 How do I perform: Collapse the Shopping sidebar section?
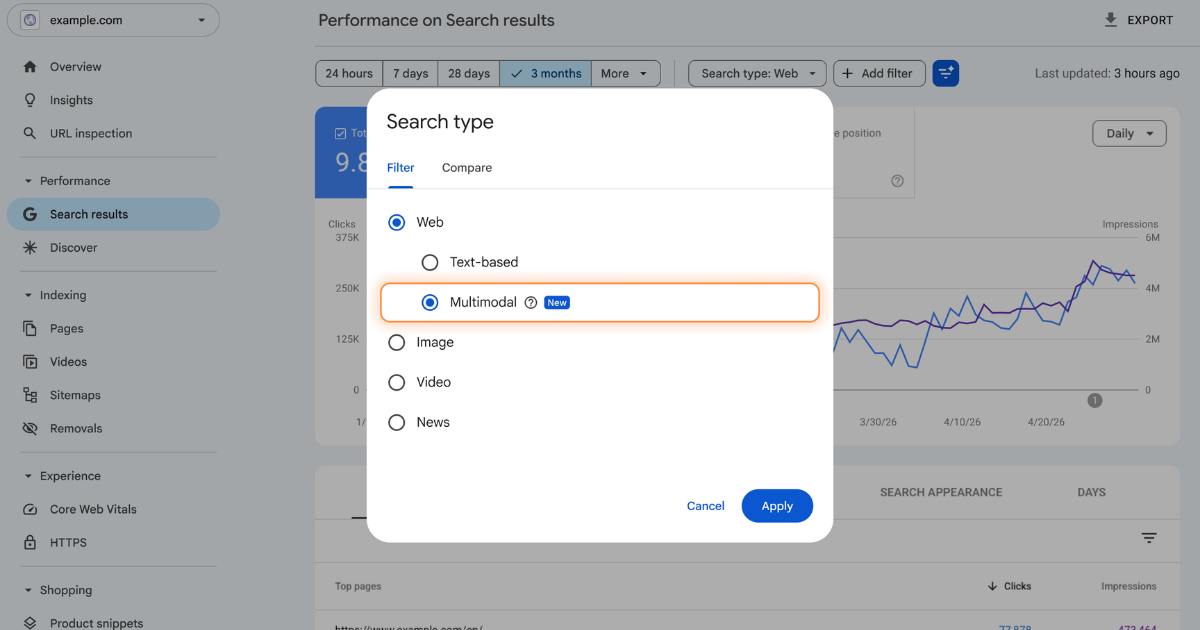28,590
